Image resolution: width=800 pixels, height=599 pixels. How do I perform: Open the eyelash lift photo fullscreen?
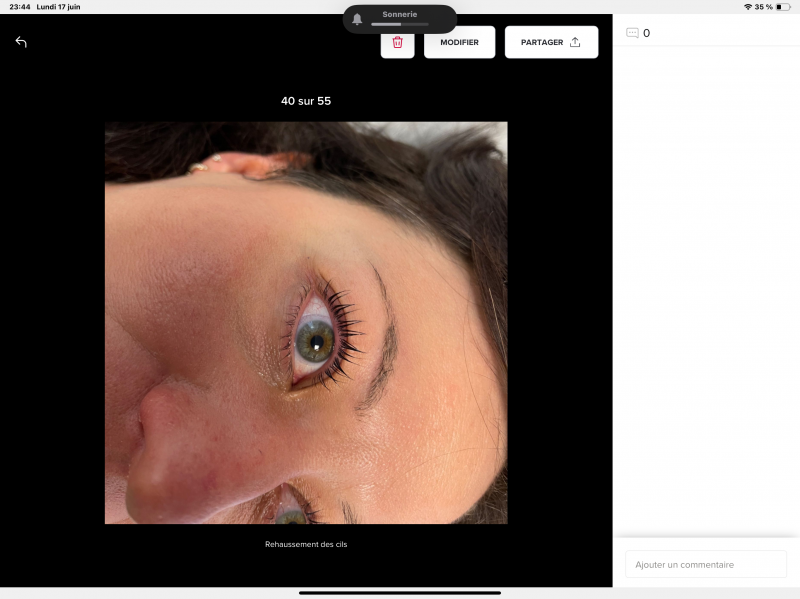(306, 323)
